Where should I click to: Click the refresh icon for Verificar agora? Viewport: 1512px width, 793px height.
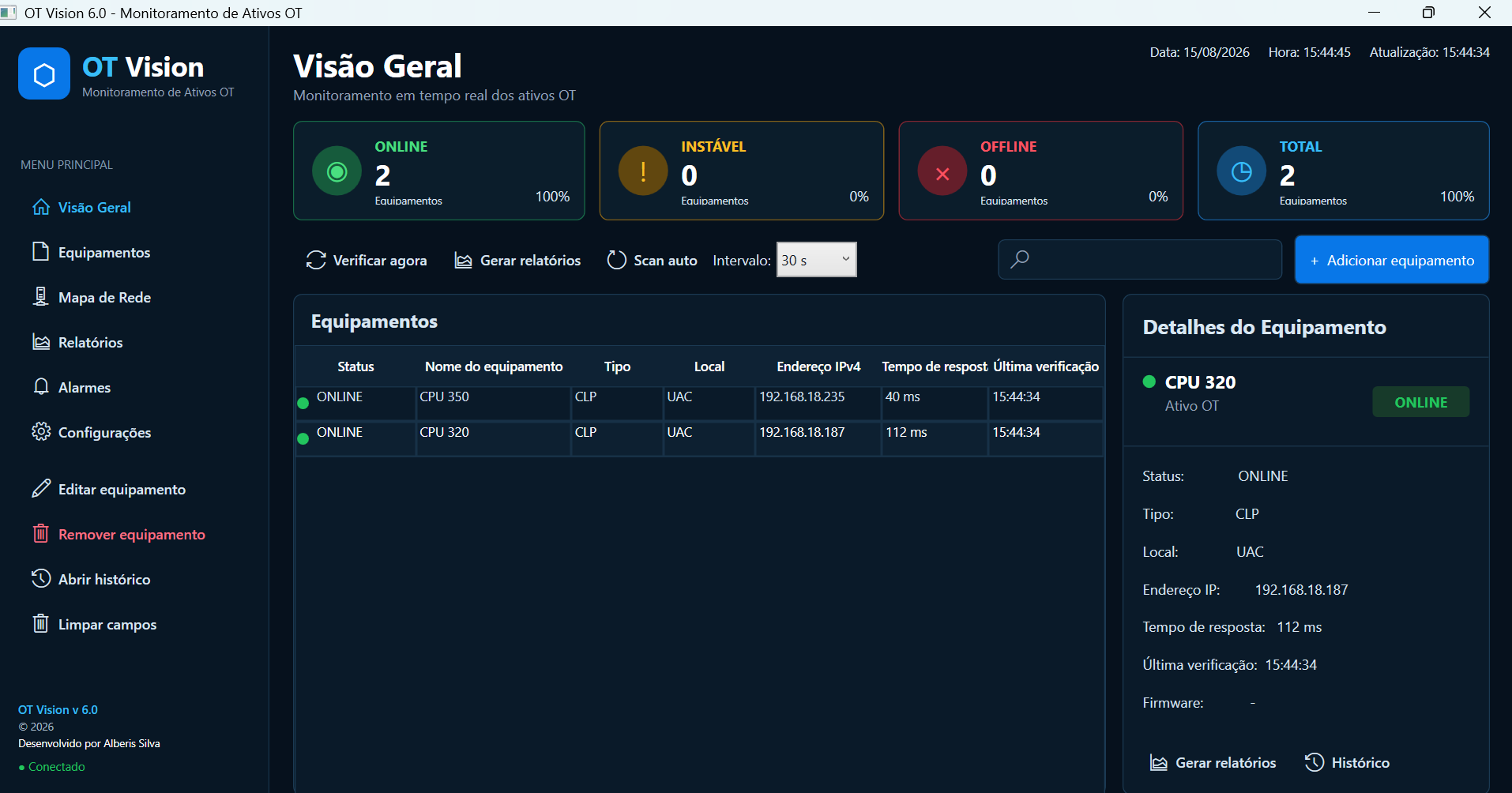tap(316, 260)
